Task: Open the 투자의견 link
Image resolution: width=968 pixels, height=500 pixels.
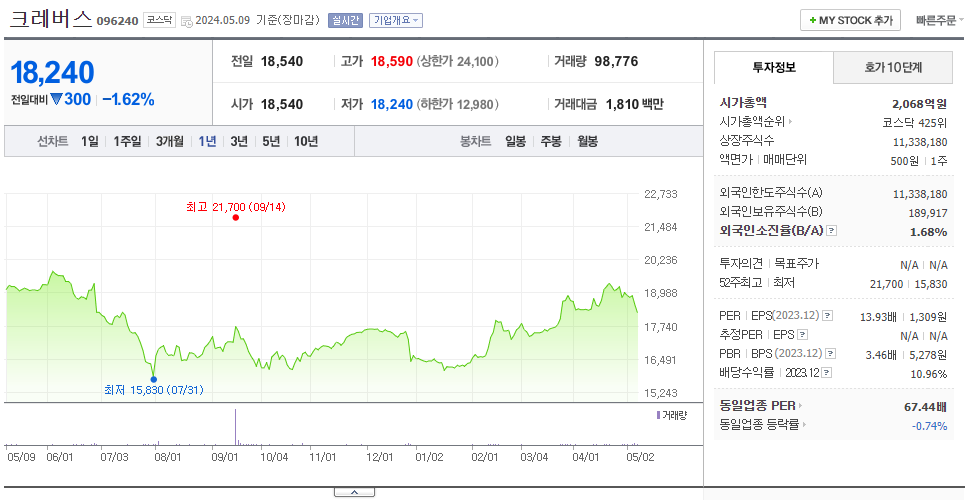Action: point(741,264)
